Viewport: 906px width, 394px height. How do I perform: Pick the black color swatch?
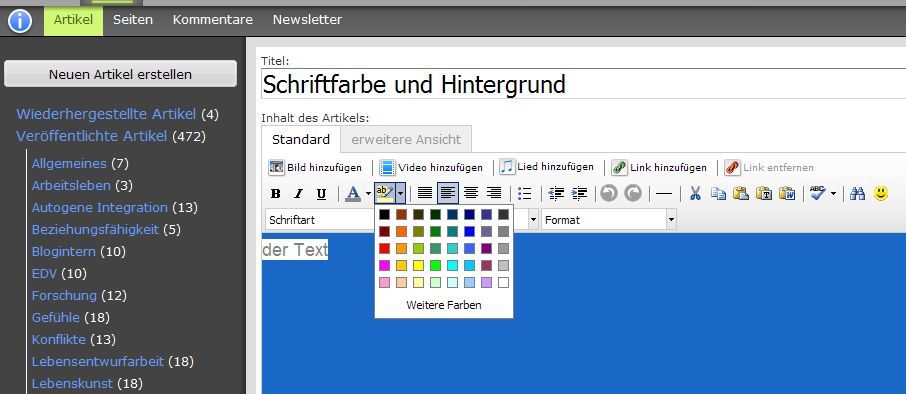(x=384, y=214)
